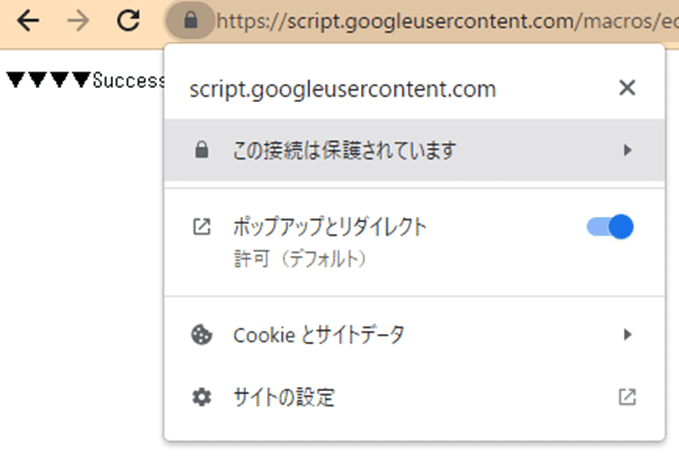Go back with the back arrow
Image resolution: width=679 pixels, height=461 pixels.
pos(28,21)
